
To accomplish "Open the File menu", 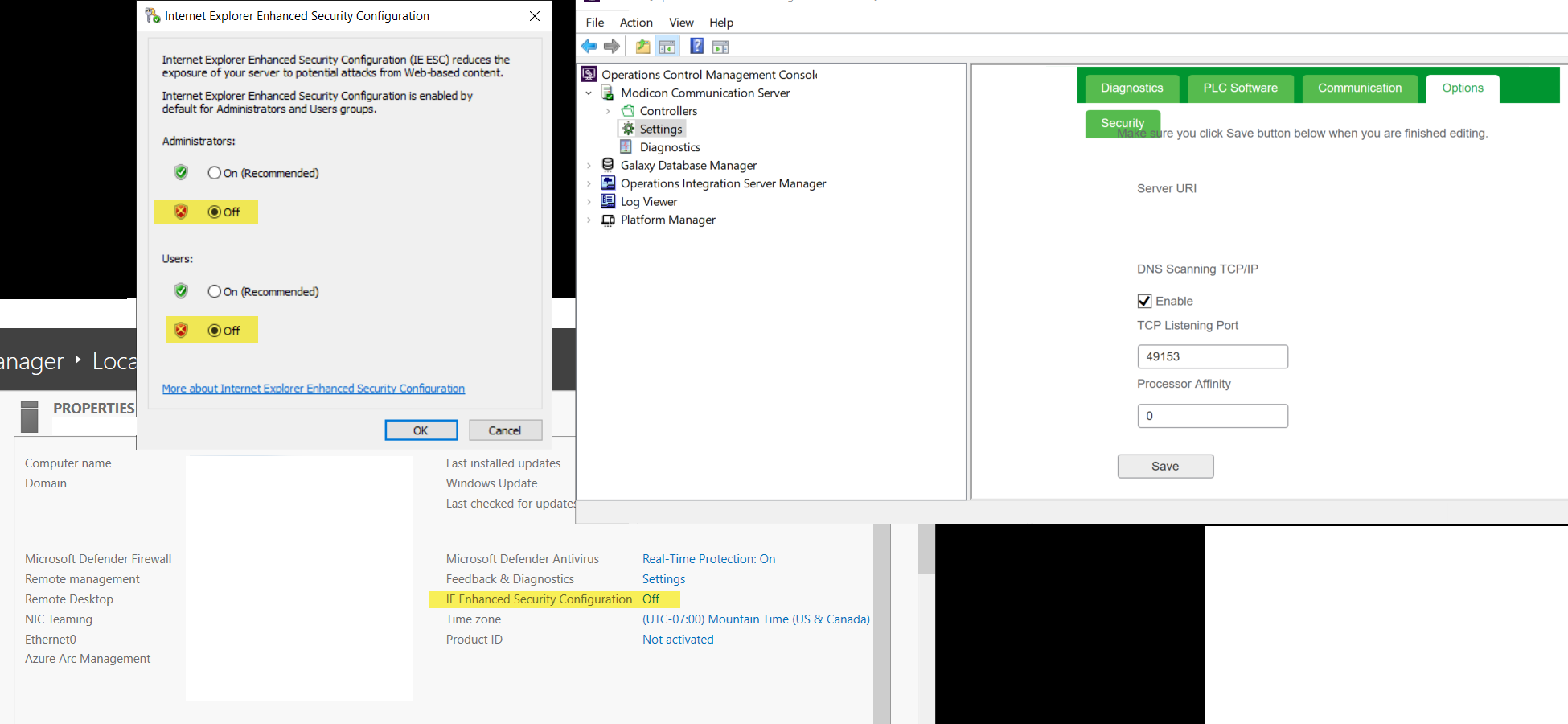I will pyautogui.click(x=595, y=23).
